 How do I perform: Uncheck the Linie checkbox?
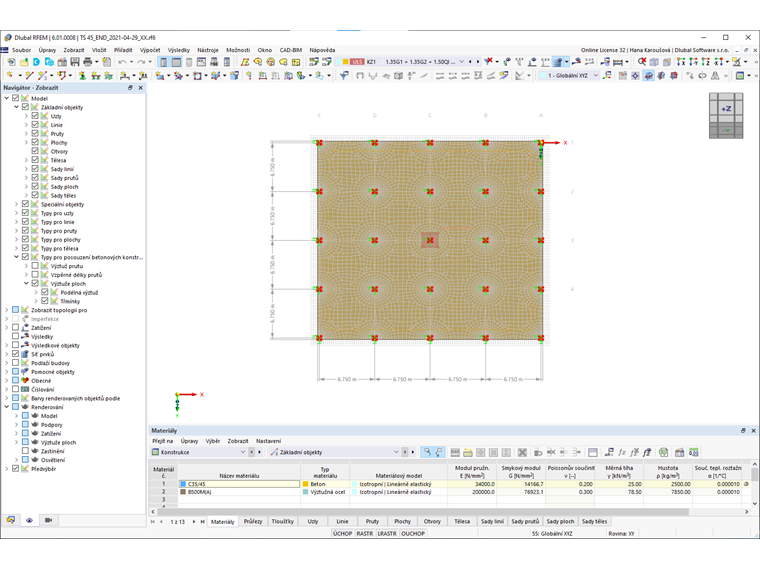point(35,125)
